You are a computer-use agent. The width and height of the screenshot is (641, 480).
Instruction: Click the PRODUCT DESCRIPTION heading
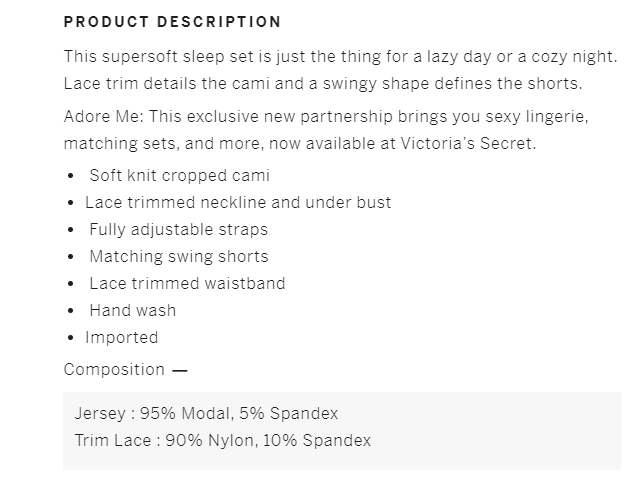pyautogui.click(x=172, y=22)
